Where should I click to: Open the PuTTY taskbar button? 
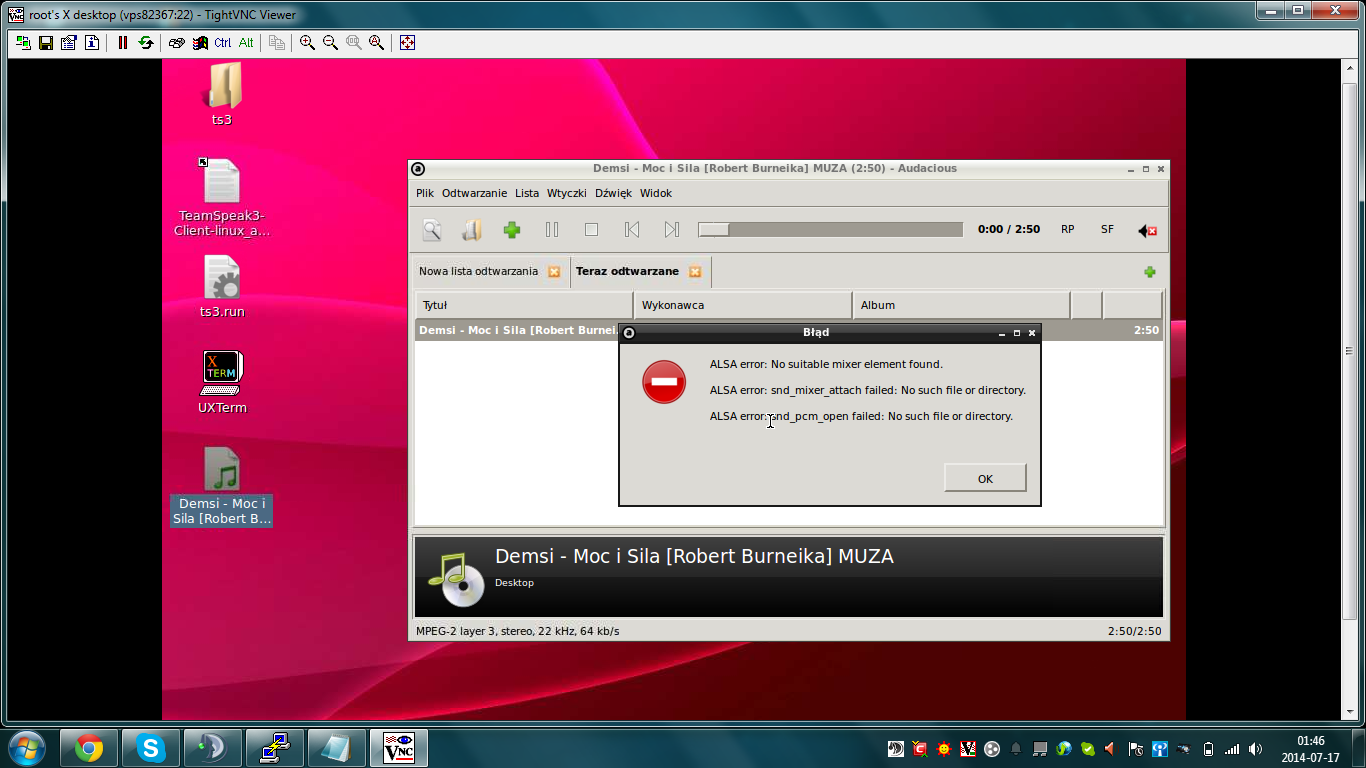pyautogui.click(x=275, y=747)
